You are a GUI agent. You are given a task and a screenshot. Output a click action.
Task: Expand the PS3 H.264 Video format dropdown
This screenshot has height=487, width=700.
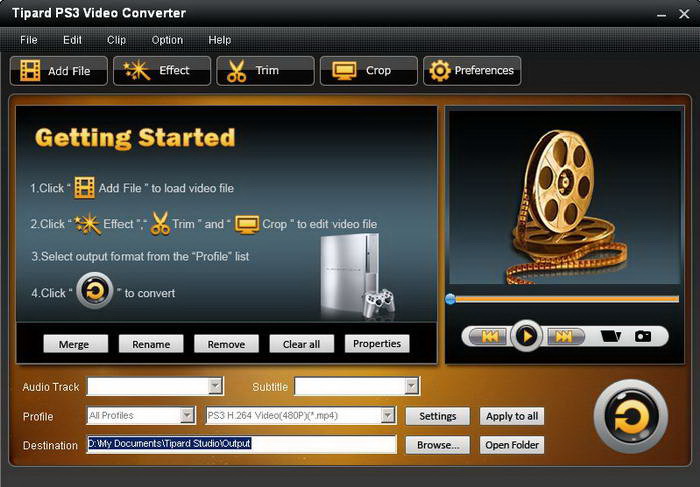(x=388, y=416)
